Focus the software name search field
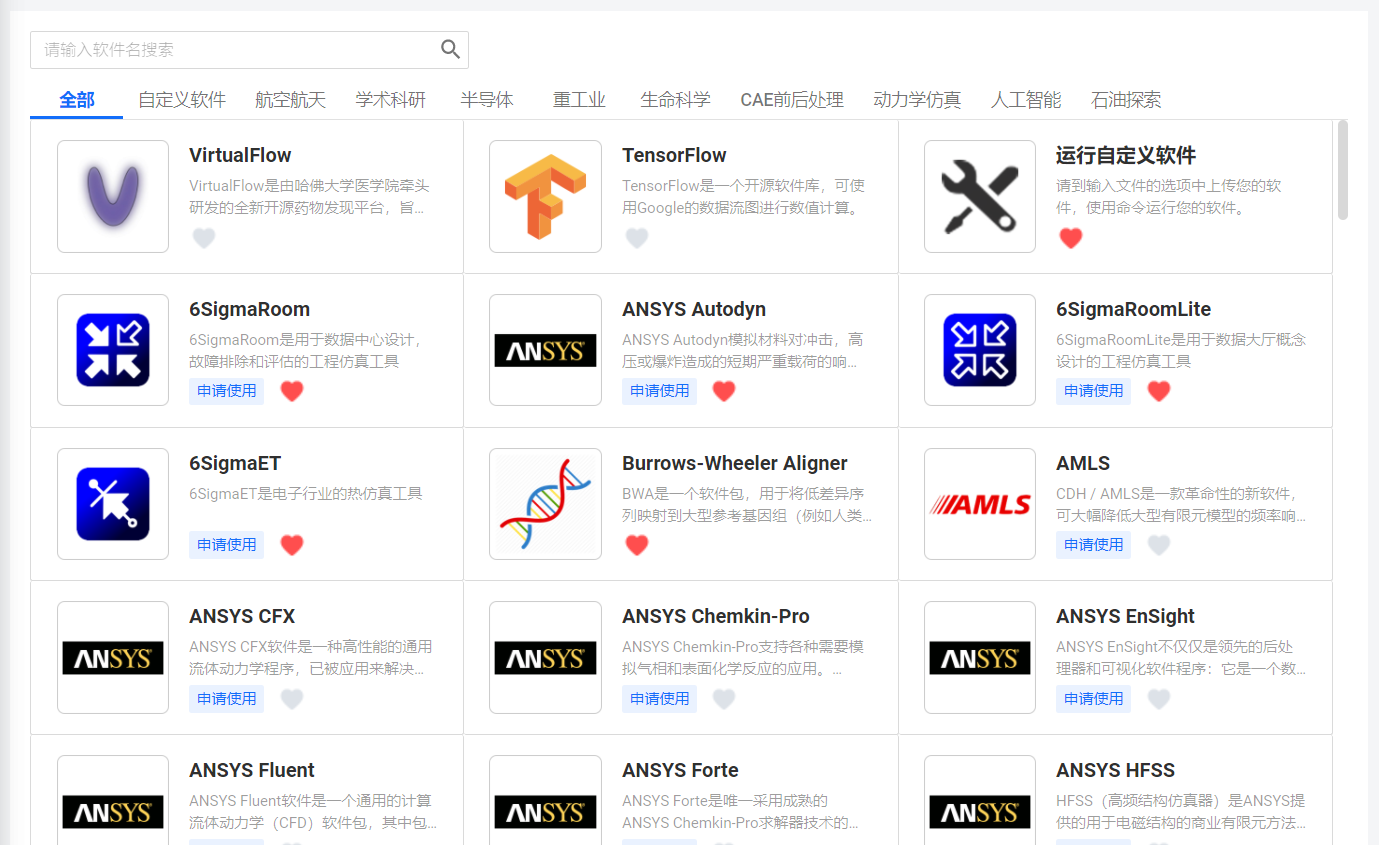 pyautogui.click(x=249, y=50)
